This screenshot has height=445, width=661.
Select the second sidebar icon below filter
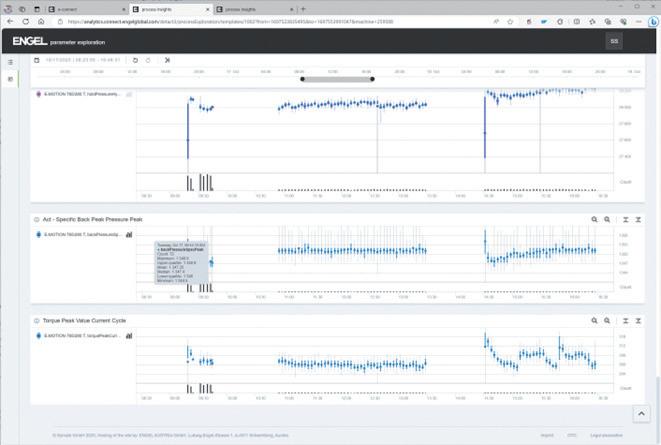[11, 79]
